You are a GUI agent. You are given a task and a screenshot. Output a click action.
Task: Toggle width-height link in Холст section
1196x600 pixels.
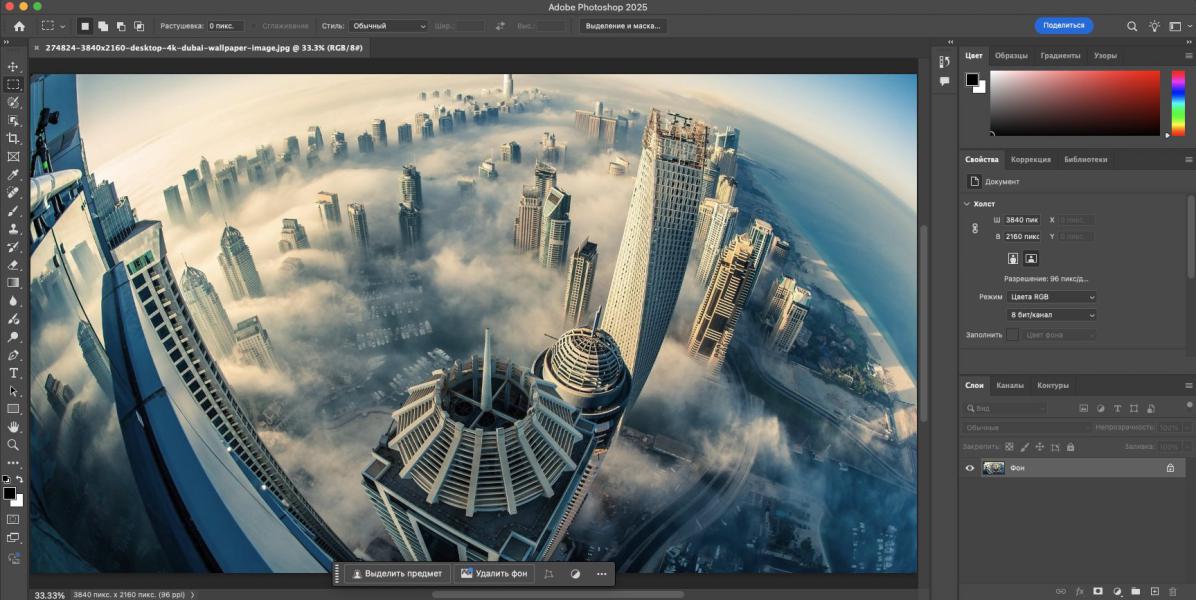point(975,228)
